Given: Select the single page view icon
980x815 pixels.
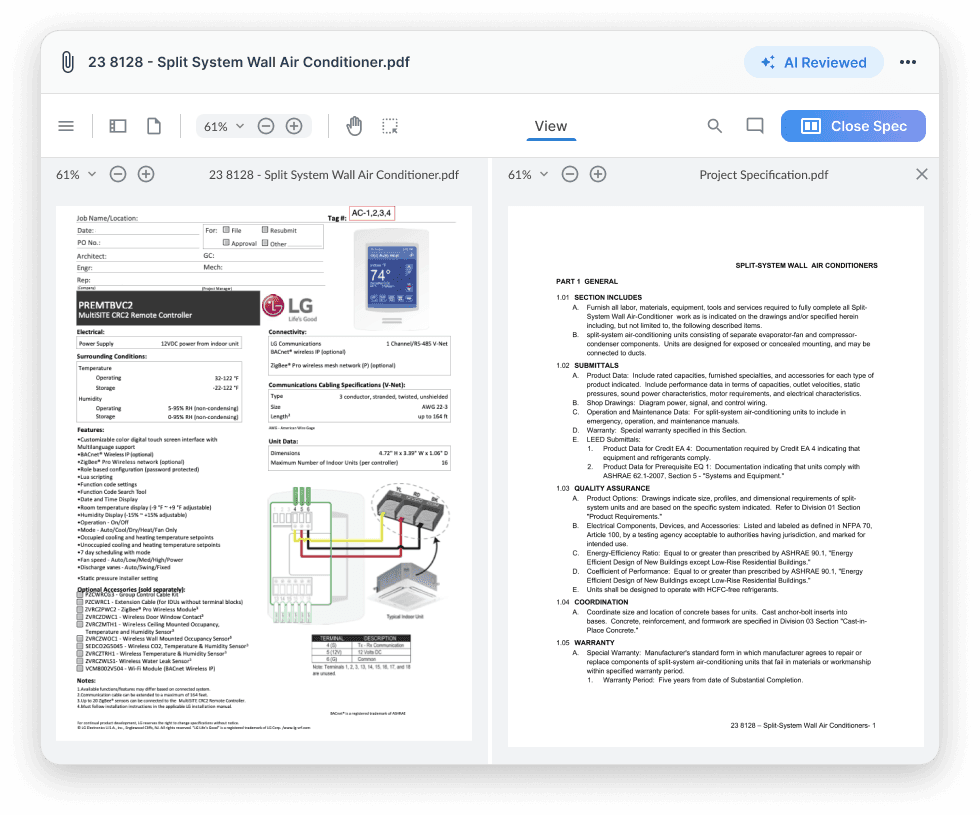Looking at the screenshot, I should tap(153, 125).
